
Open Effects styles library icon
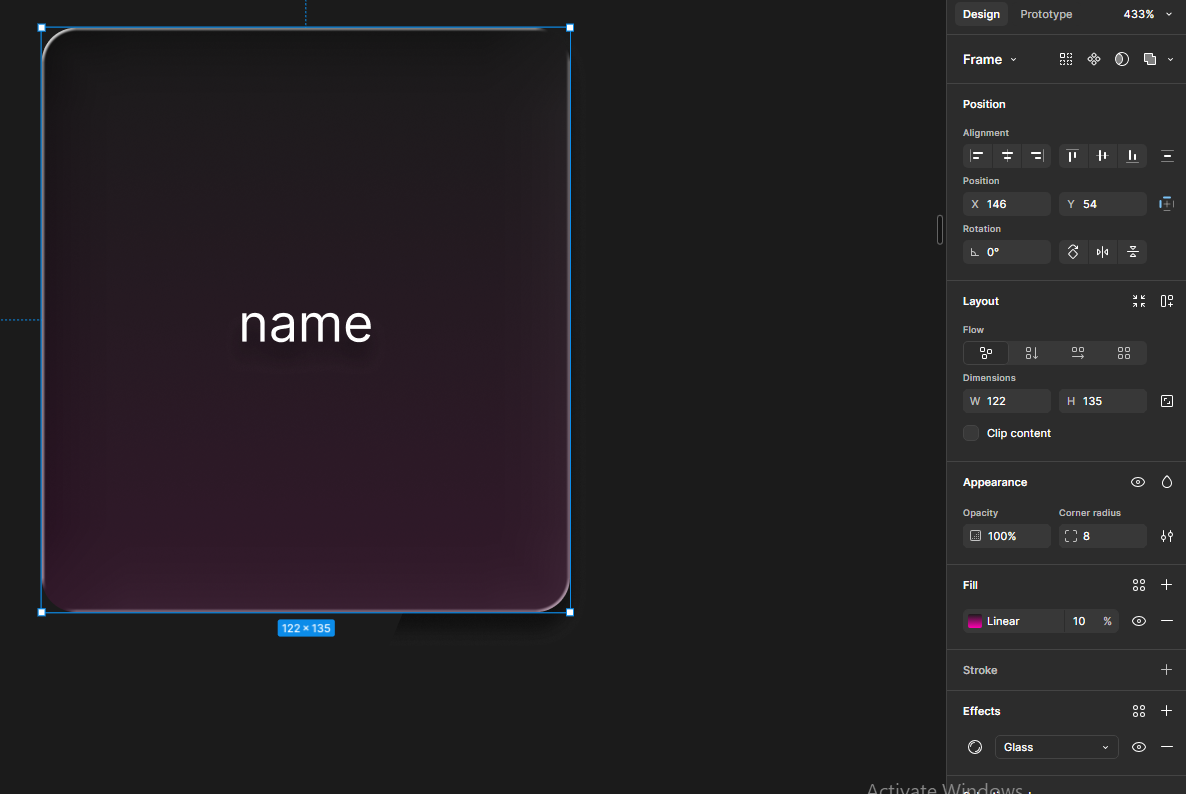[1138, 712]
